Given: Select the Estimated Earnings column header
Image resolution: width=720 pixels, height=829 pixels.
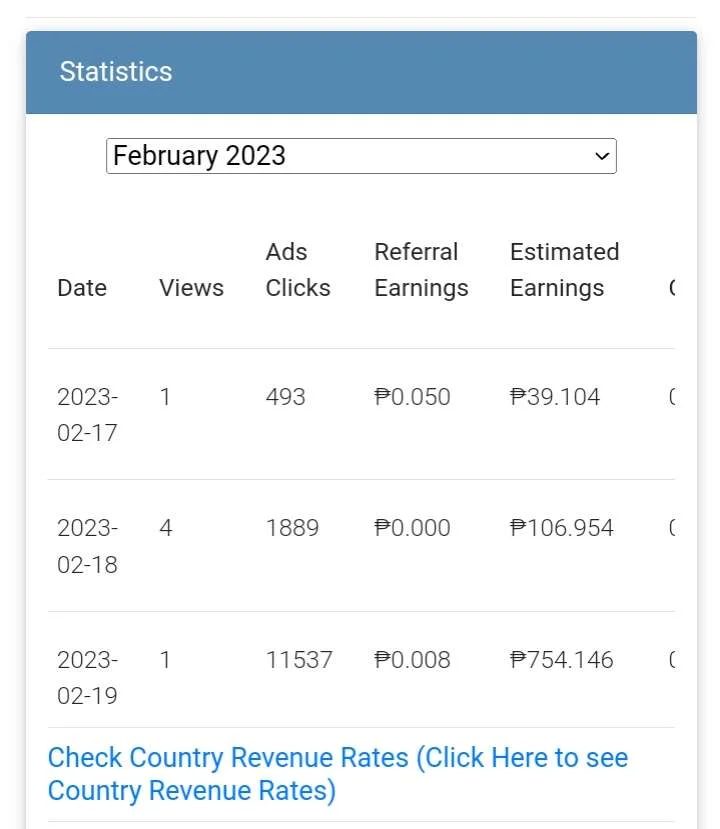Looking at the screenshot, I should coord(565,270).
